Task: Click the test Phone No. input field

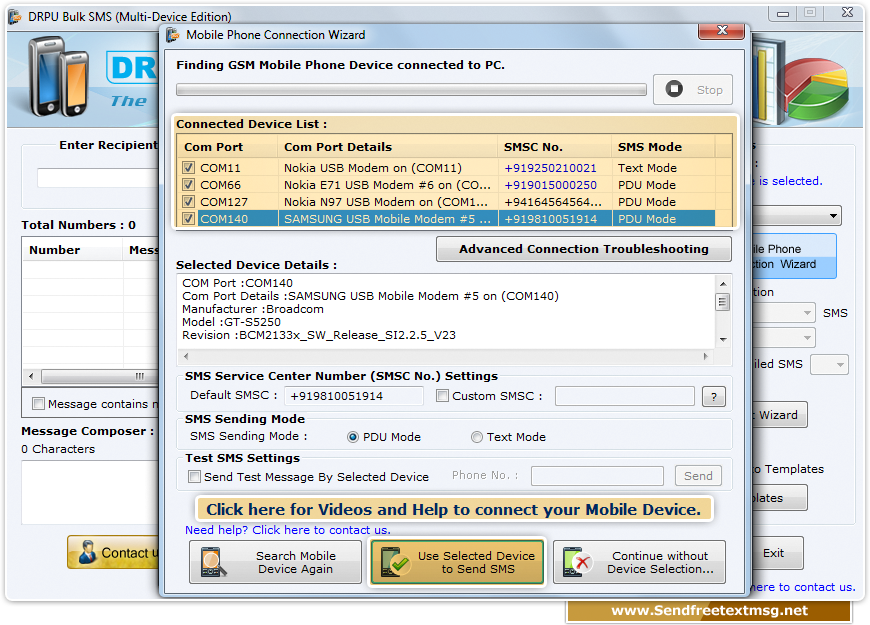Action: pos(597,476)
